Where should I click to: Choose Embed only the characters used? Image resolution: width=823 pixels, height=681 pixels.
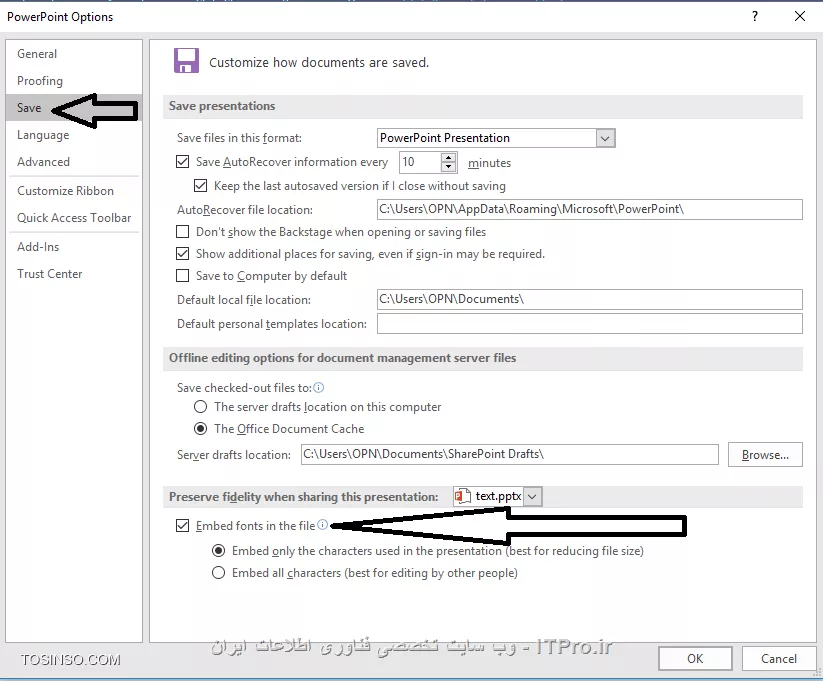coord(218,551)
